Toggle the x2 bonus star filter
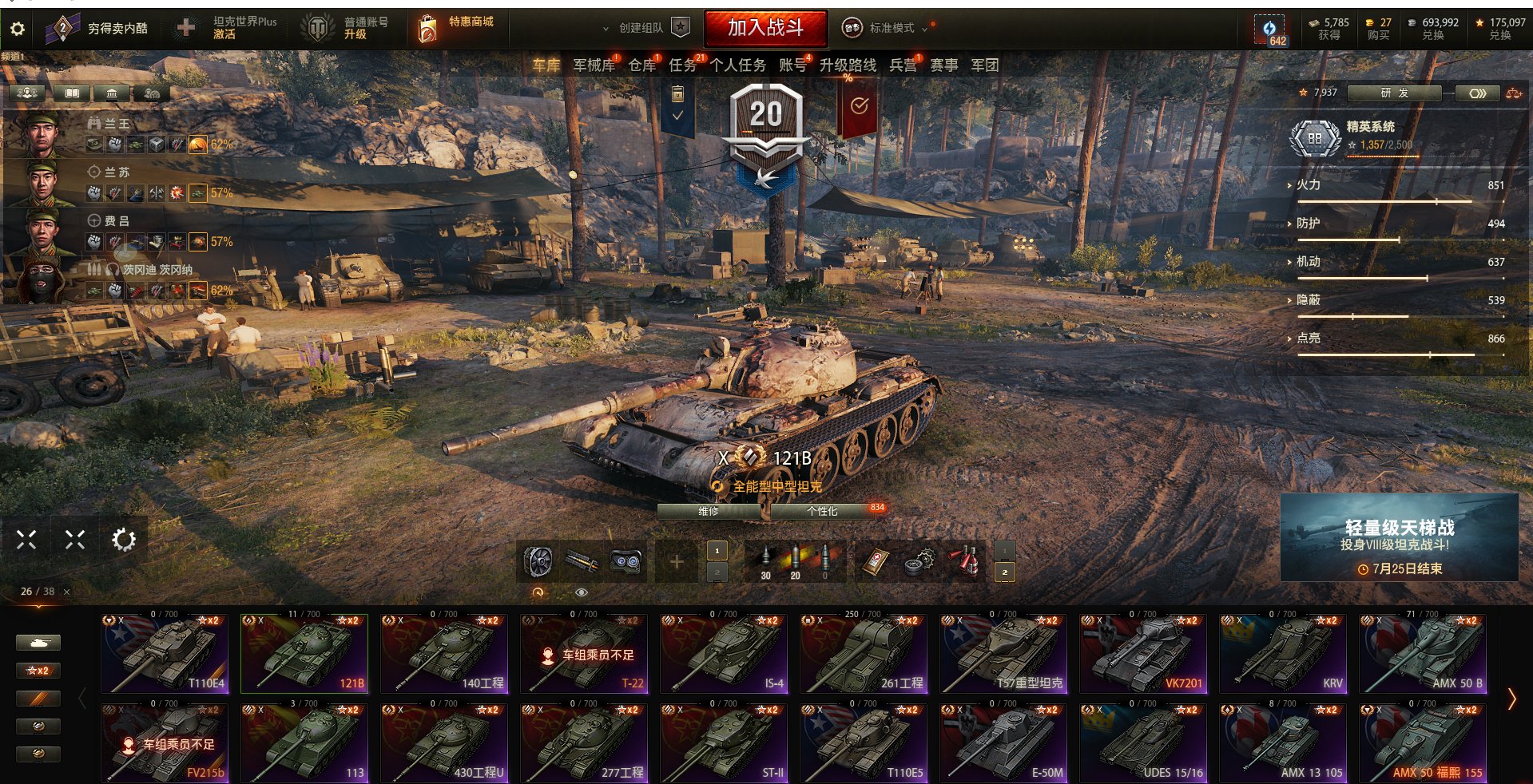The width and height of the screenshot is (1533, 784). (x=38, y=671)
